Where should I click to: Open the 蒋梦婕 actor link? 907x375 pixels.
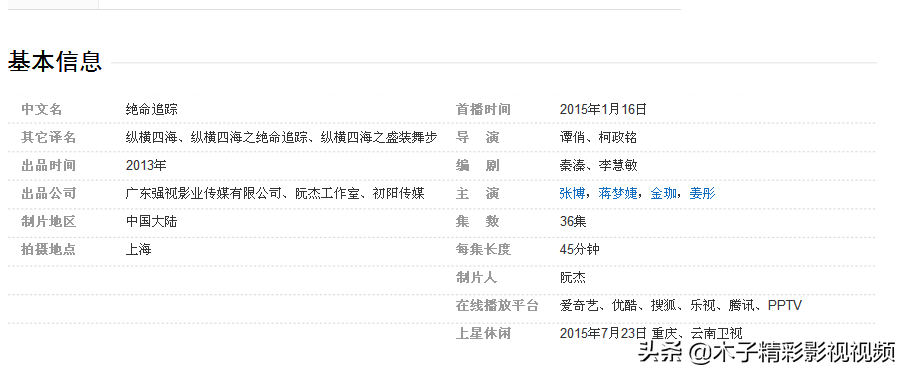point(617,193)
